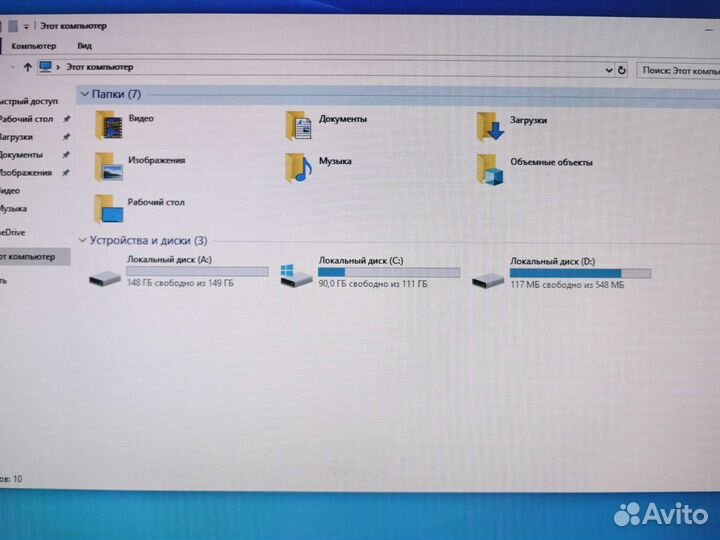Click text 90,0 ГБ свободно из 111 ГБ
Screen dimensions: 720x540
coord(373,284)
